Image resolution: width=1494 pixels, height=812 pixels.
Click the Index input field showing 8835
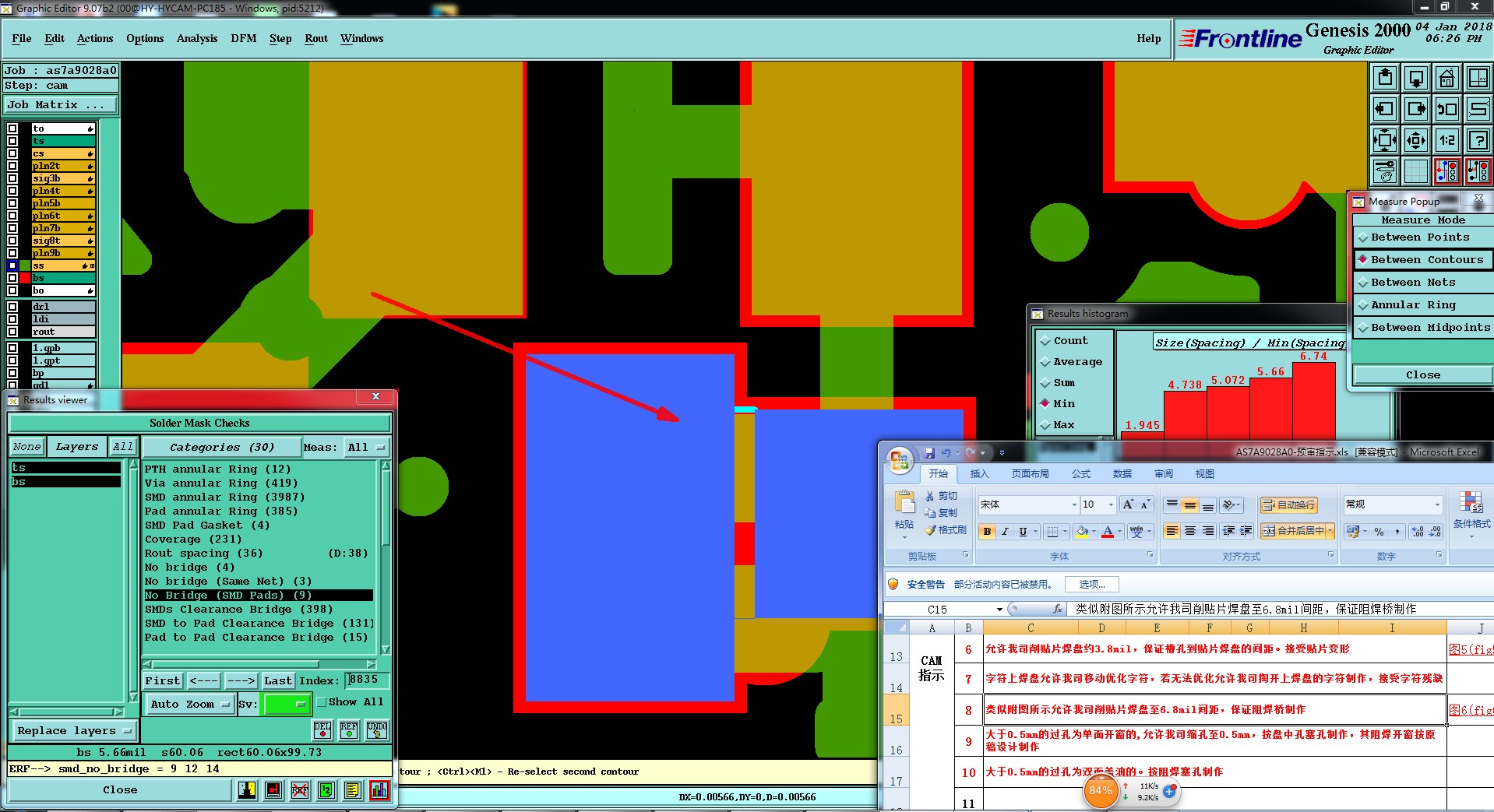368,680
